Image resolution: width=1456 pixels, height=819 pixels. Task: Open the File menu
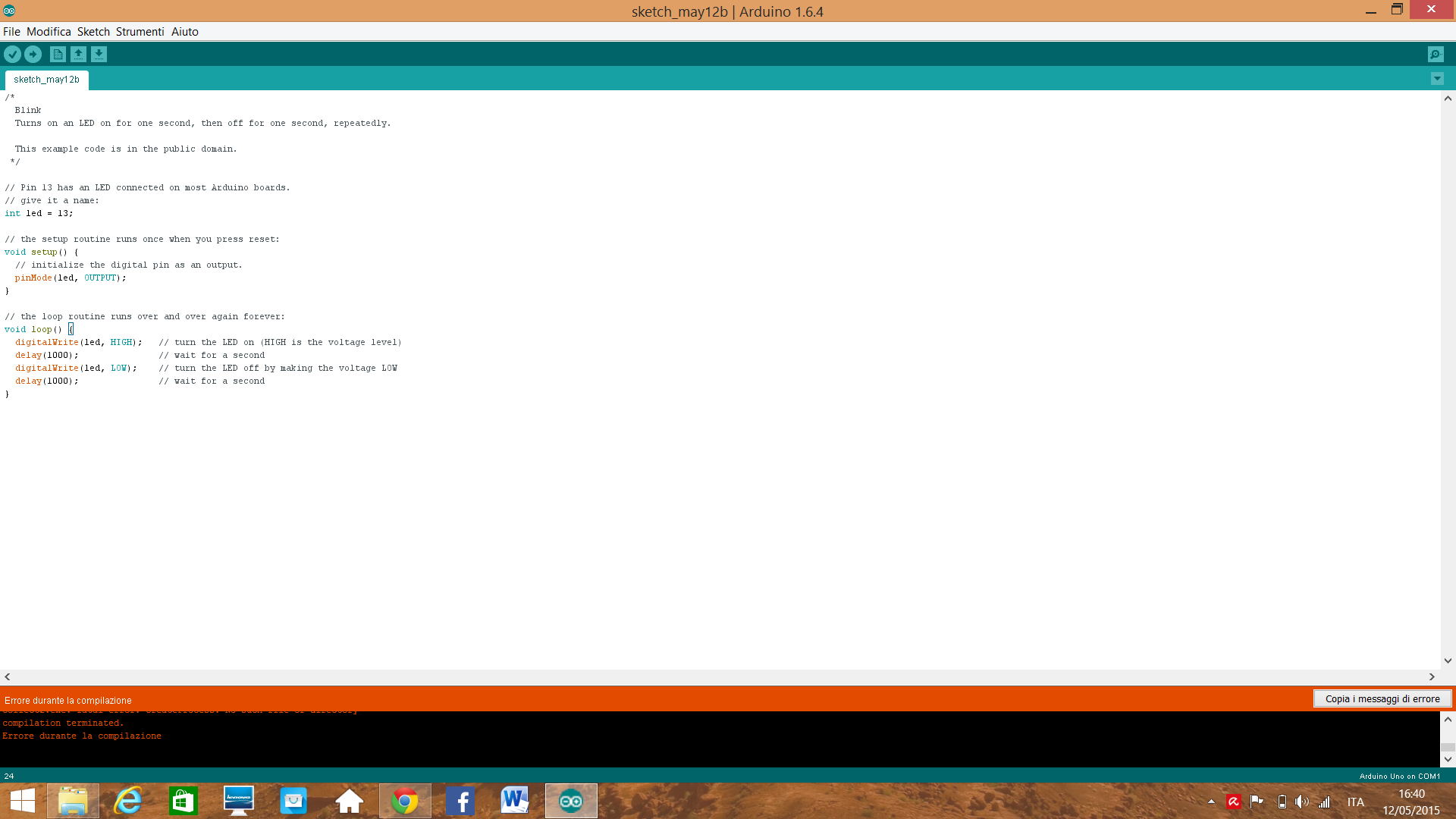point(11,32)
